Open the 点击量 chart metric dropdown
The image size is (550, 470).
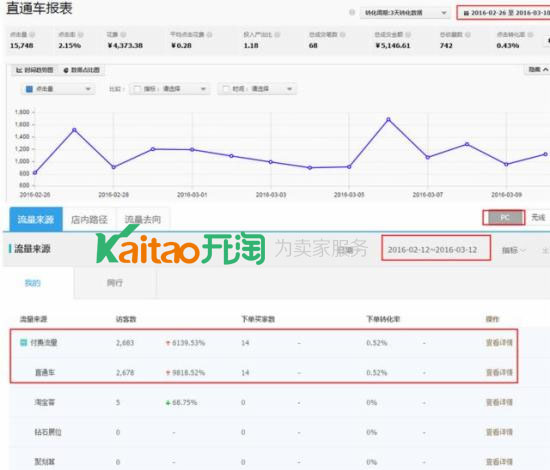coord(58,89)
